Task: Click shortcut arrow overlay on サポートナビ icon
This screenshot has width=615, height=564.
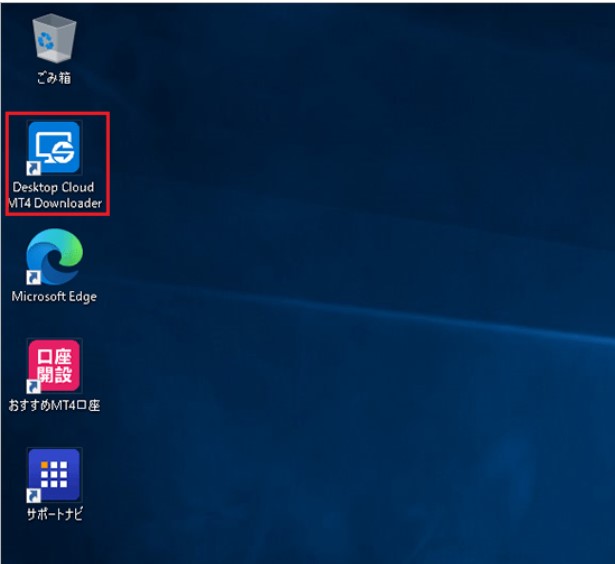Action: click(x=33, y=496)
